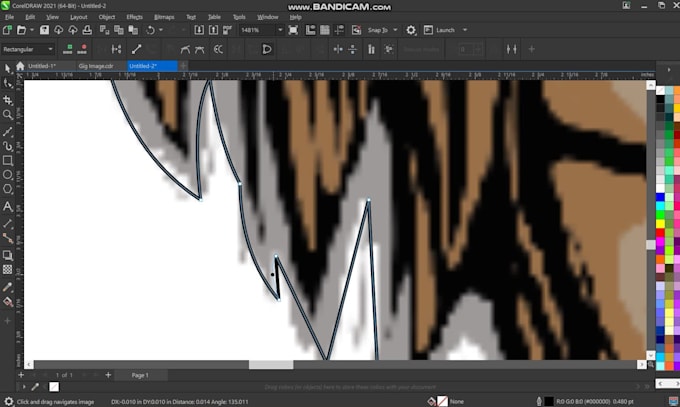Select the Crop tool
680x407 pixels.
[x=7, y=100]
